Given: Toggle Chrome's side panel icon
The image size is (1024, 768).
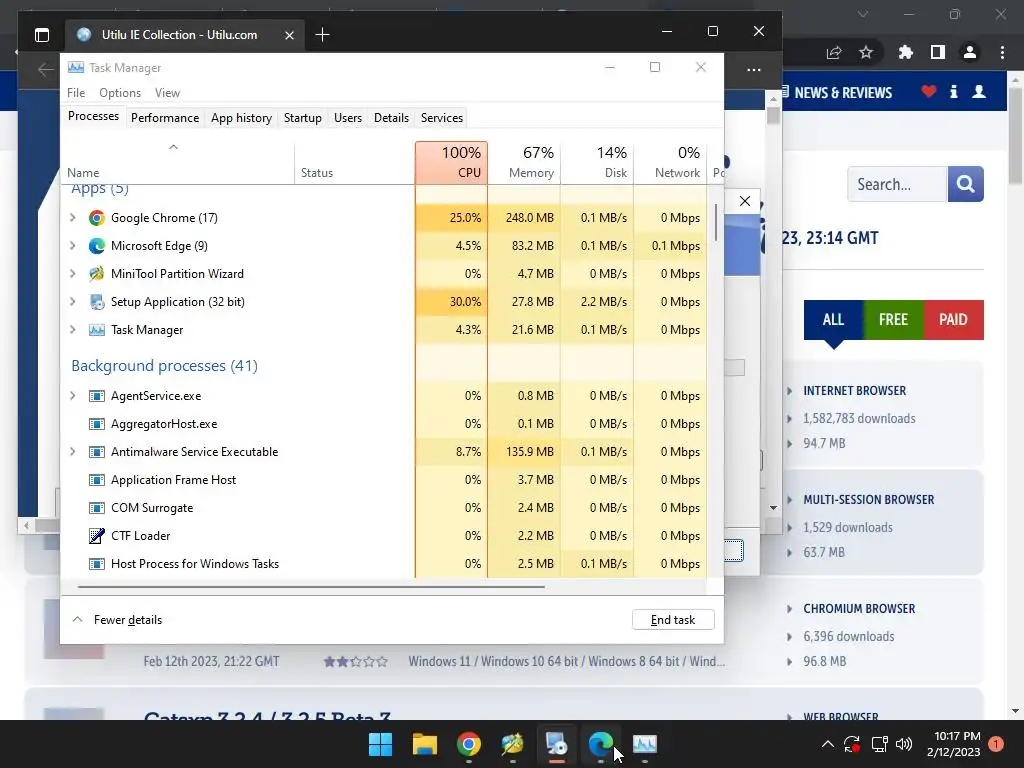Looking at the screenshot, I should click(938, 52).
